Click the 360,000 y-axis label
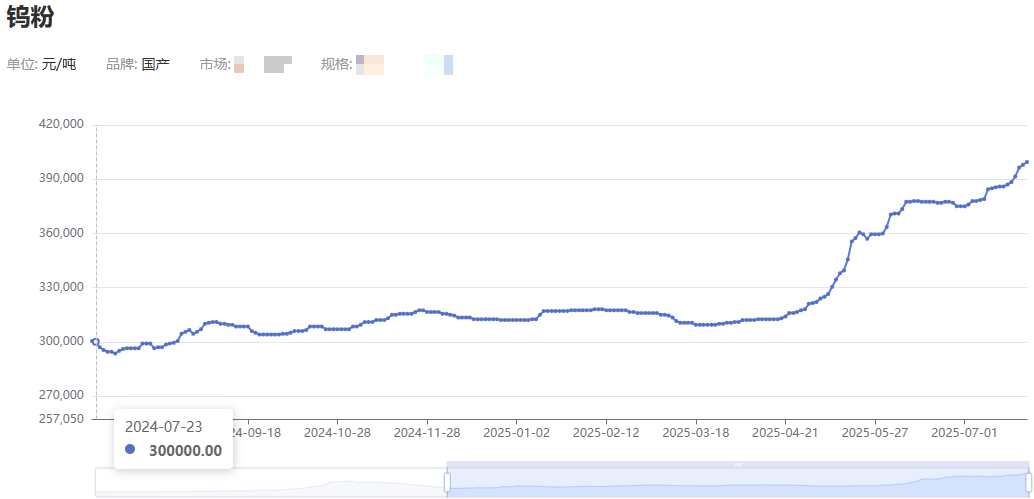This screenshot has width=1034, height=499. tap(62, 233)
